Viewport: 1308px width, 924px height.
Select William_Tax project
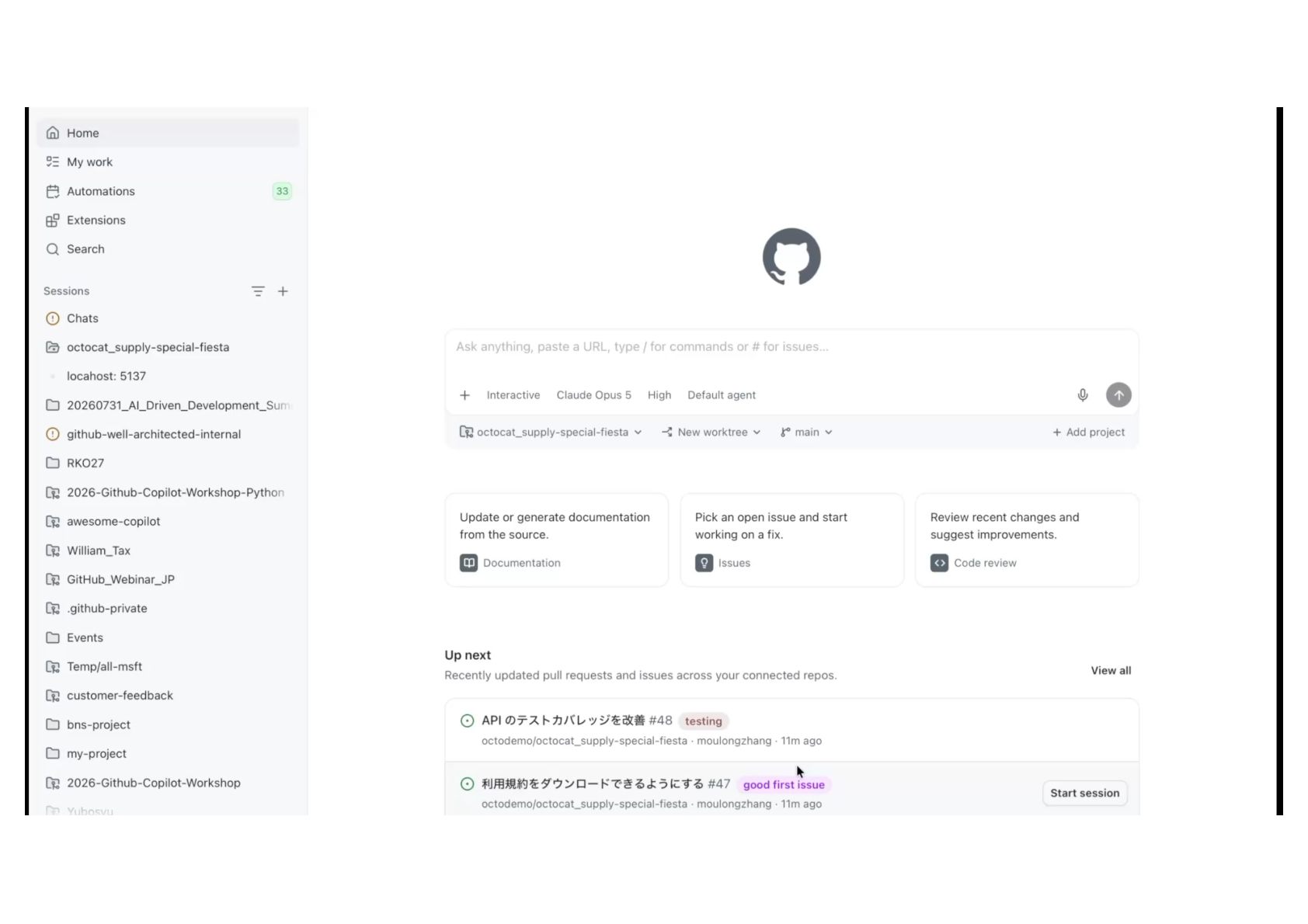[167, 551]
